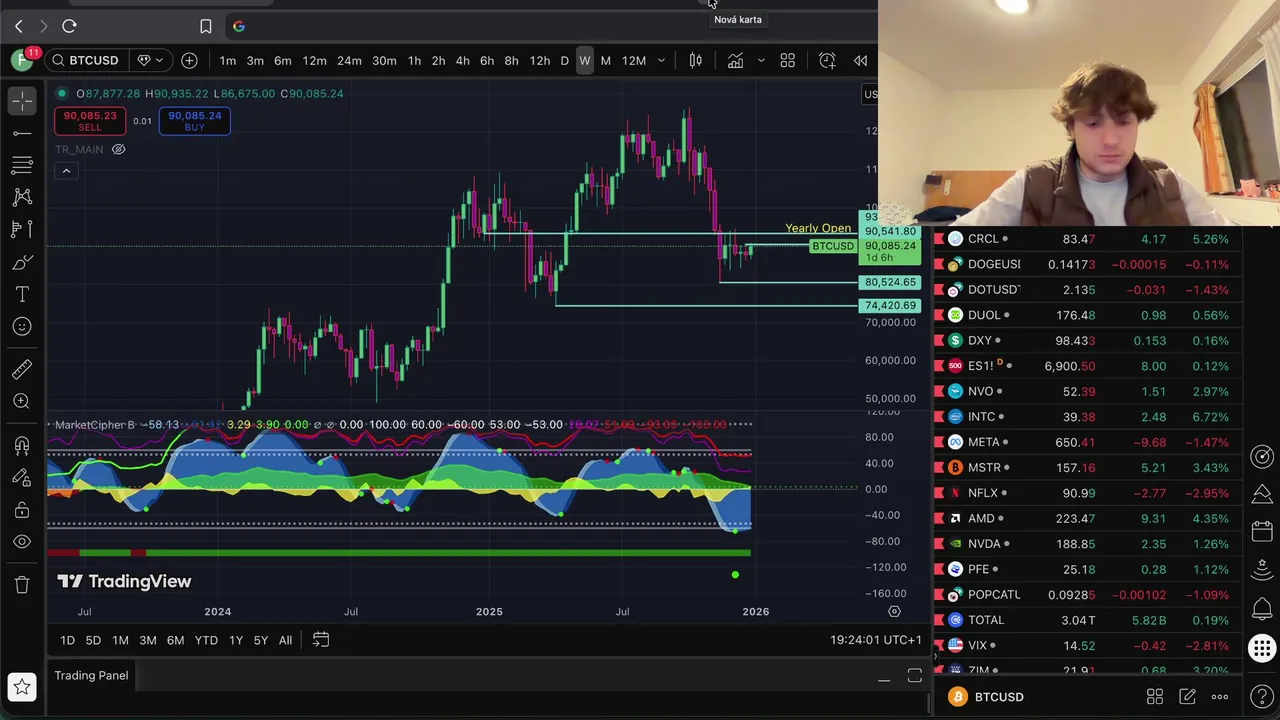Viewport: 1280px width, 720px height.
Task: Open the Fibonacci tools in left toolbar
Action: pyautogui.click(x=22, y=165)
